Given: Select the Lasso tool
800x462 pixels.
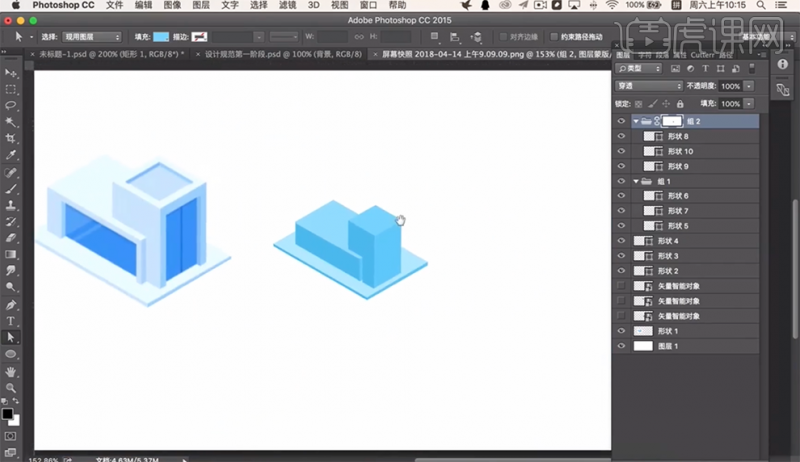Looking at the screenshot, I should pos(11,106).
